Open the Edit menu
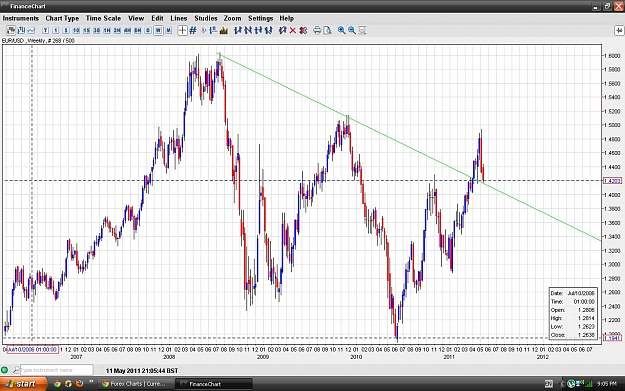This screenshot has height=391, width=625. point(157,18)
